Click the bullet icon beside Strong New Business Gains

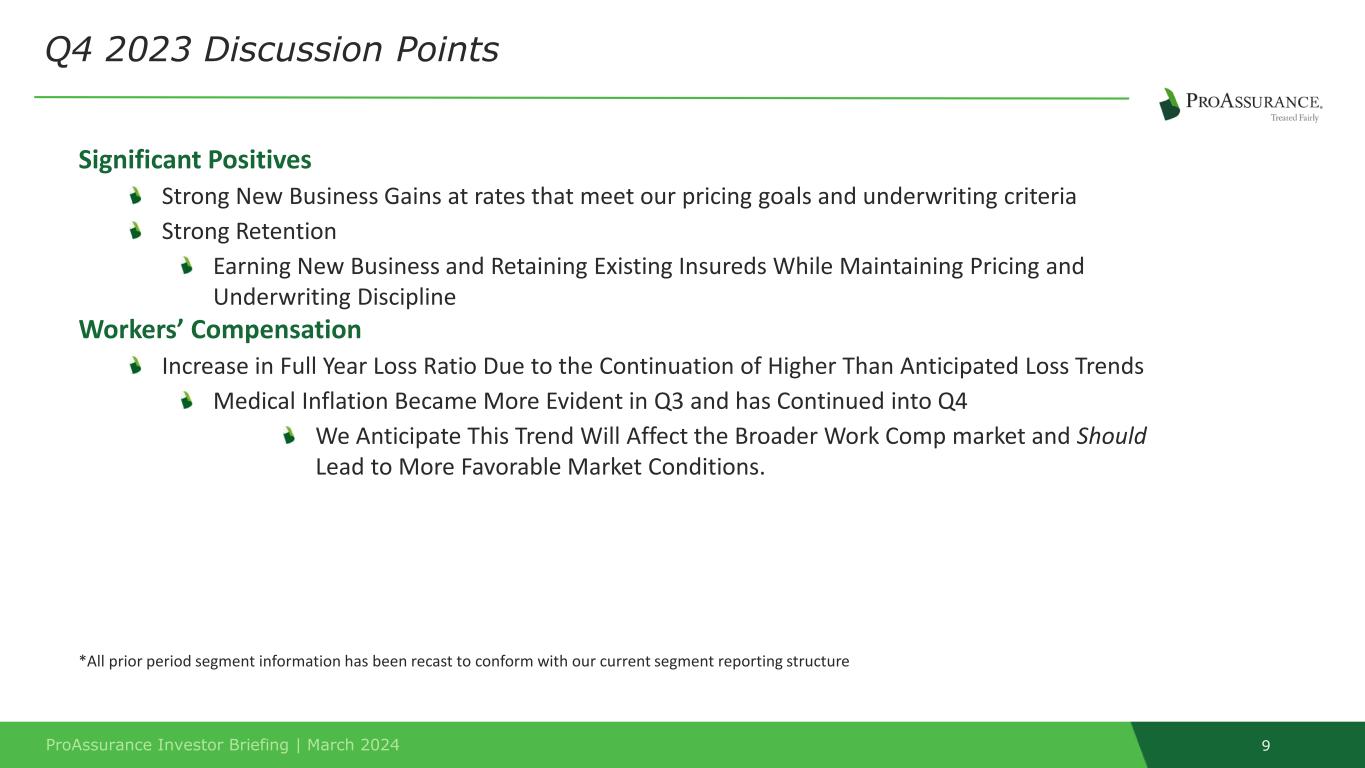click(136, 196)
